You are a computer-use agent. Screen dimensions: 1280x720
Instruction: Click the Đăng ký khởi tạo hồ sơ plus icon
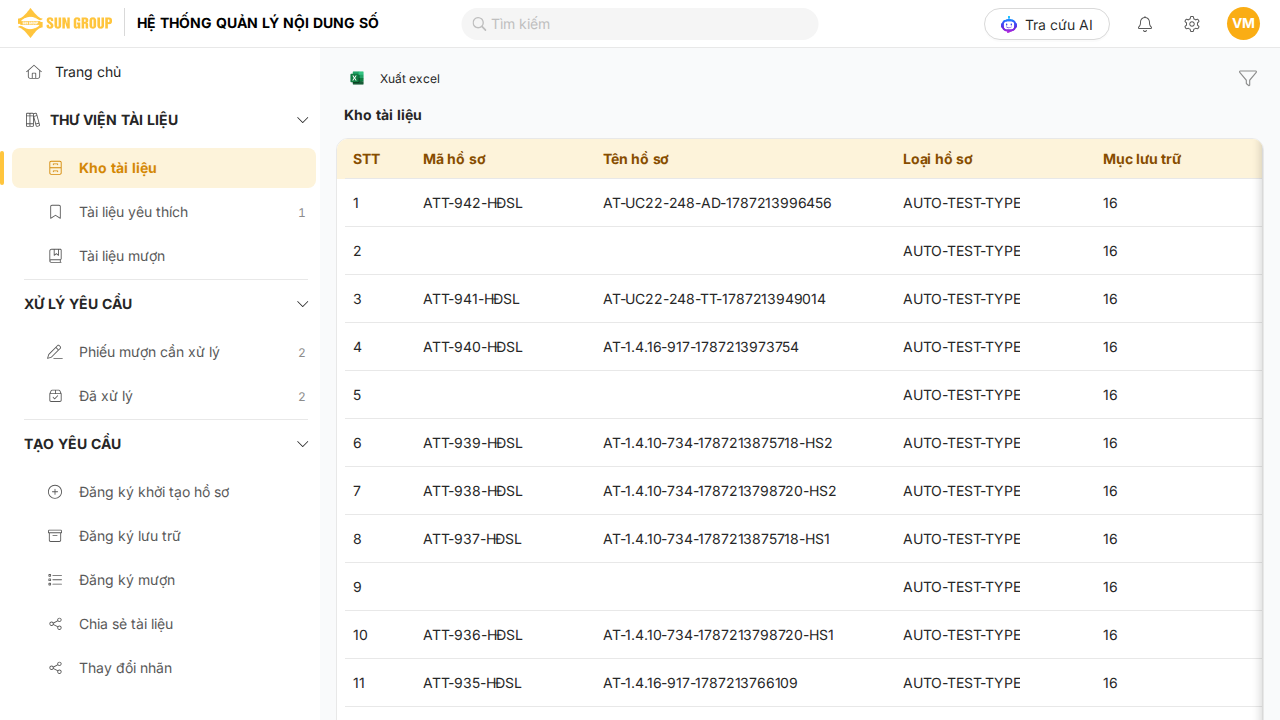[55, 492]
